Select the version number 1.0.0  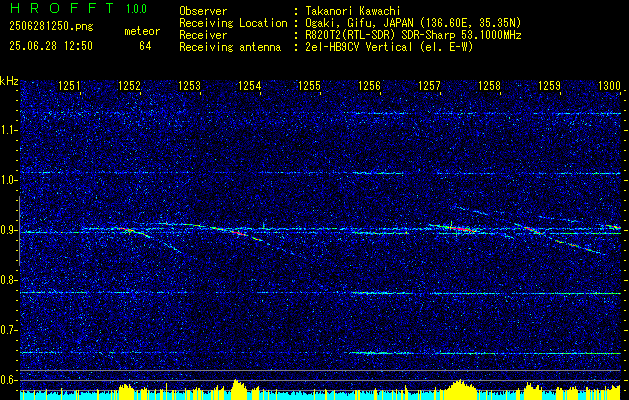[x=136, y=9]
